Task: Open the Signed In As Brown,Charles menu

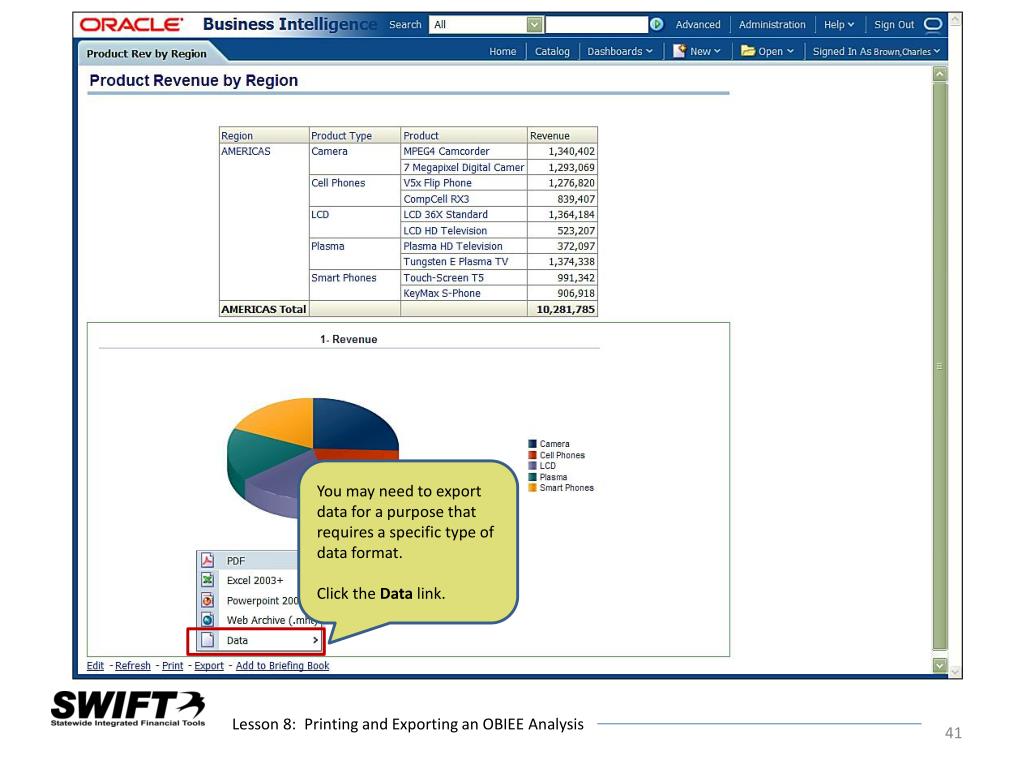Action: click(876, 51)
